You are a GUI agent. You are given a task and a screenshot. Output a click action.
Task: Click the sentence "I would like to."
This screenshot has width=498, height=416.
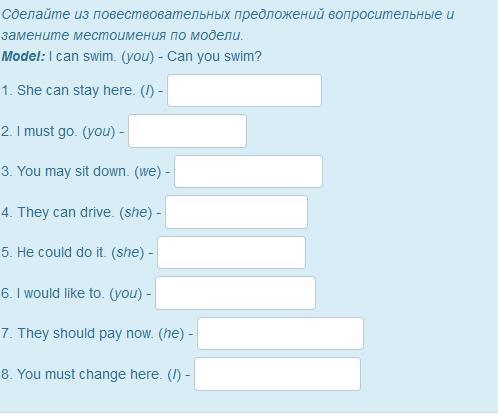pos(60,293)
